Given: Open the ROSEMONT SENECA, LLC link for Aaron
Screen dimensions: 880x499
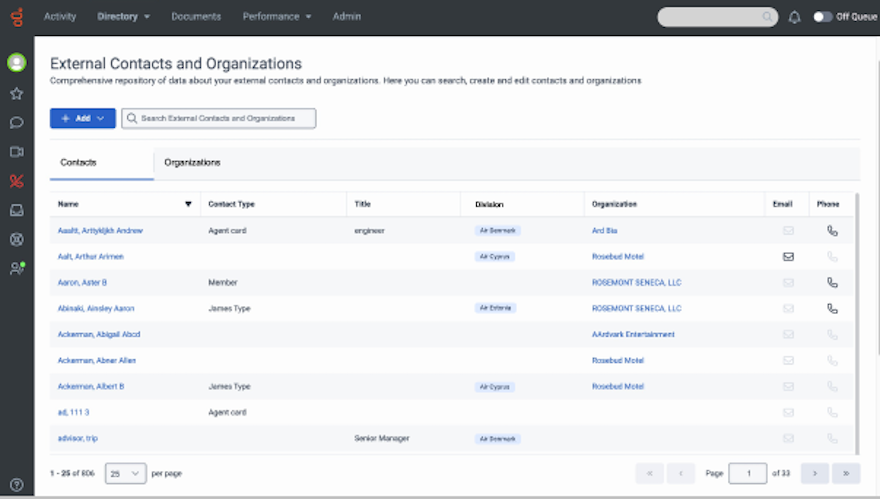Looking at the screenshot, I should [636, 283].
